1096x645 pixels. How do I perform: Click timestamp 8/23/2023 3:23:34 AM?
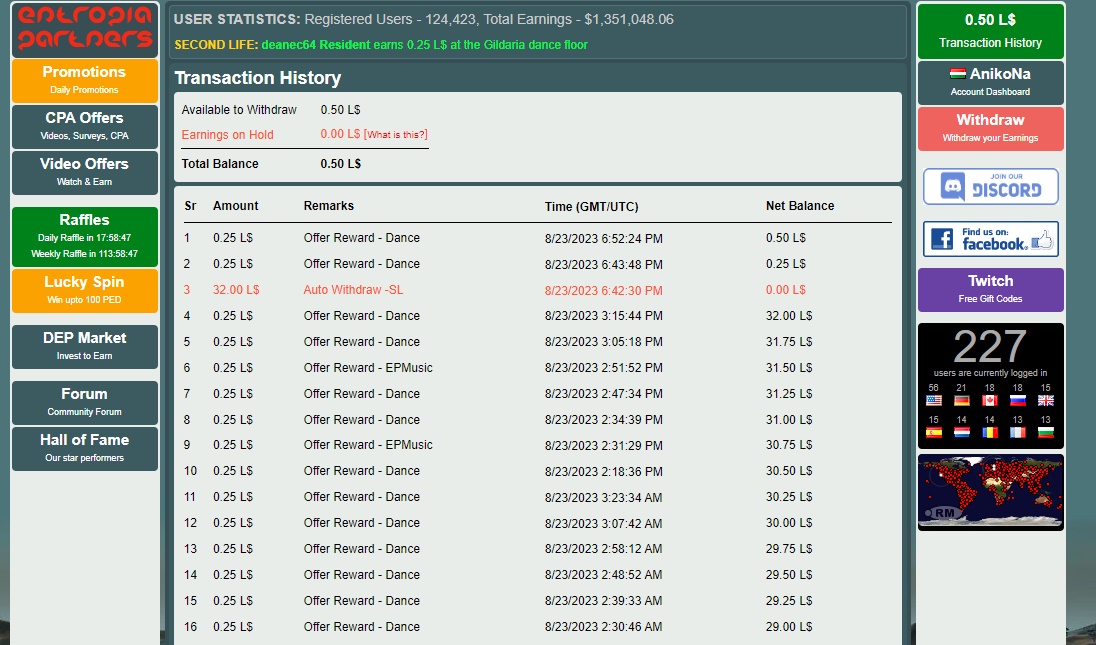[x=604, y=498]
